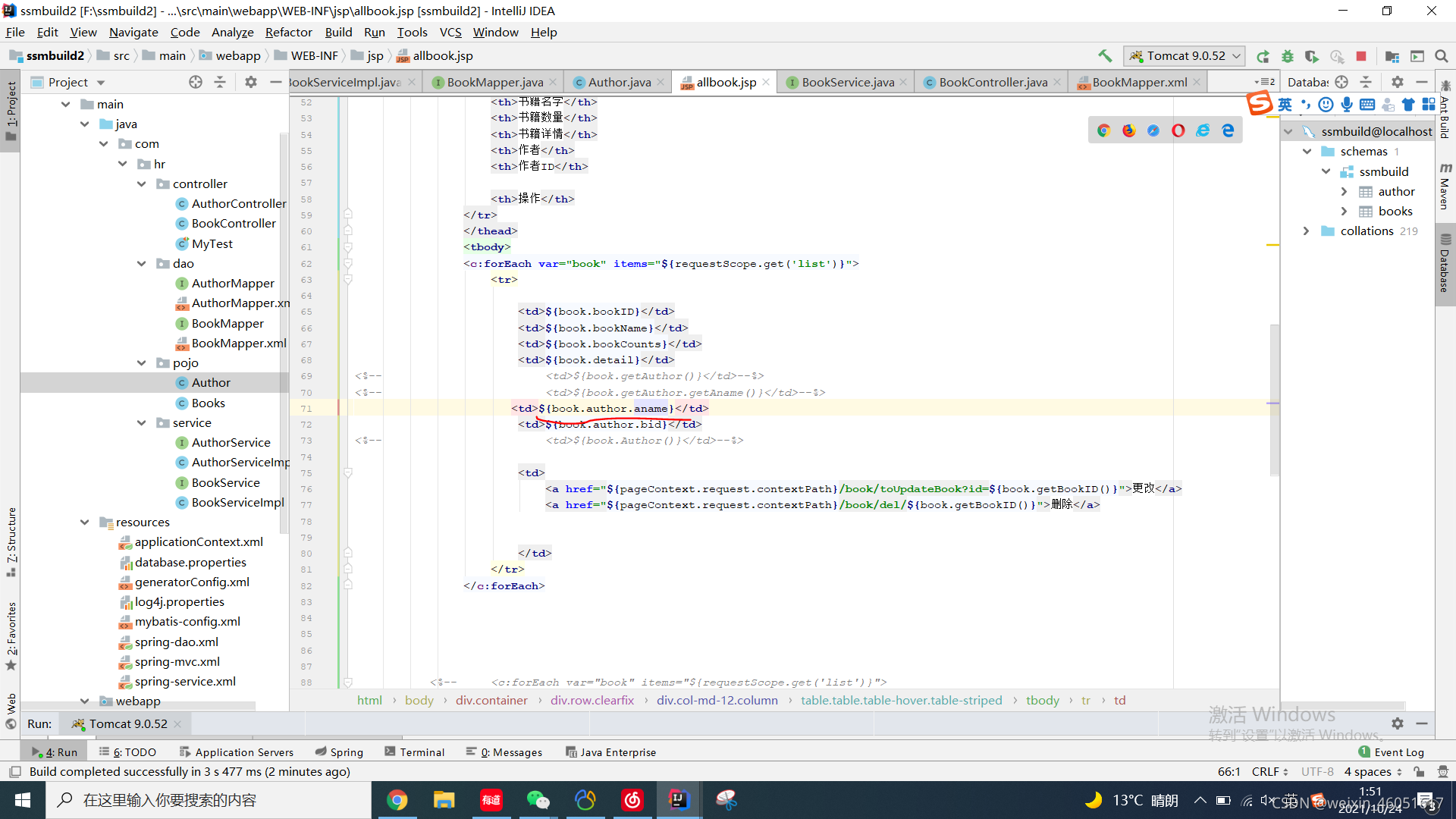Screen dimensions: 1456x819
Task: Open Project Structure from the toolbar icon
Action: [x=1392, y=56]
